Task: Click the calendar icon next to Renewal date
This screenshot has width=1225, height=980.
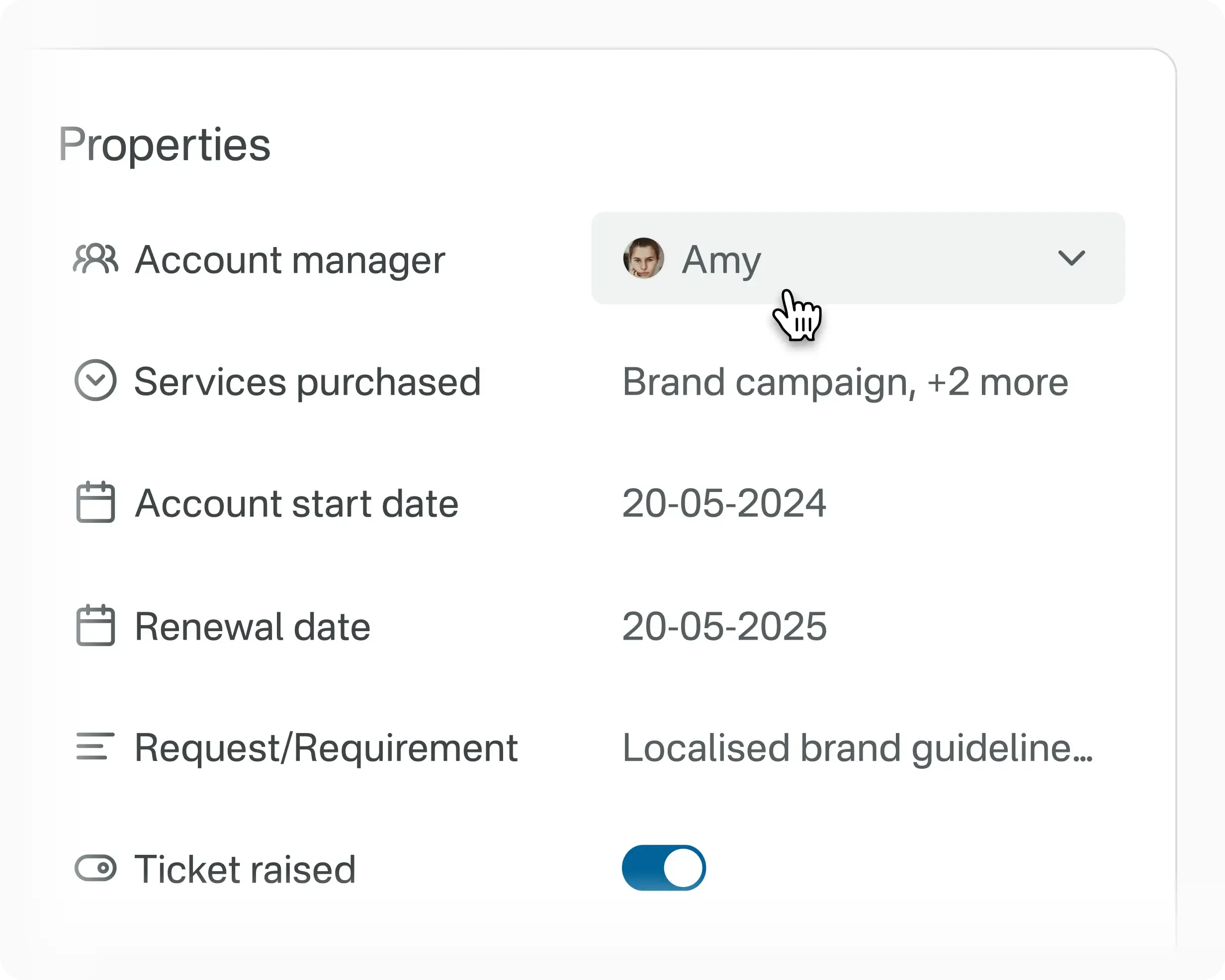Action: (x=96, y=626)
